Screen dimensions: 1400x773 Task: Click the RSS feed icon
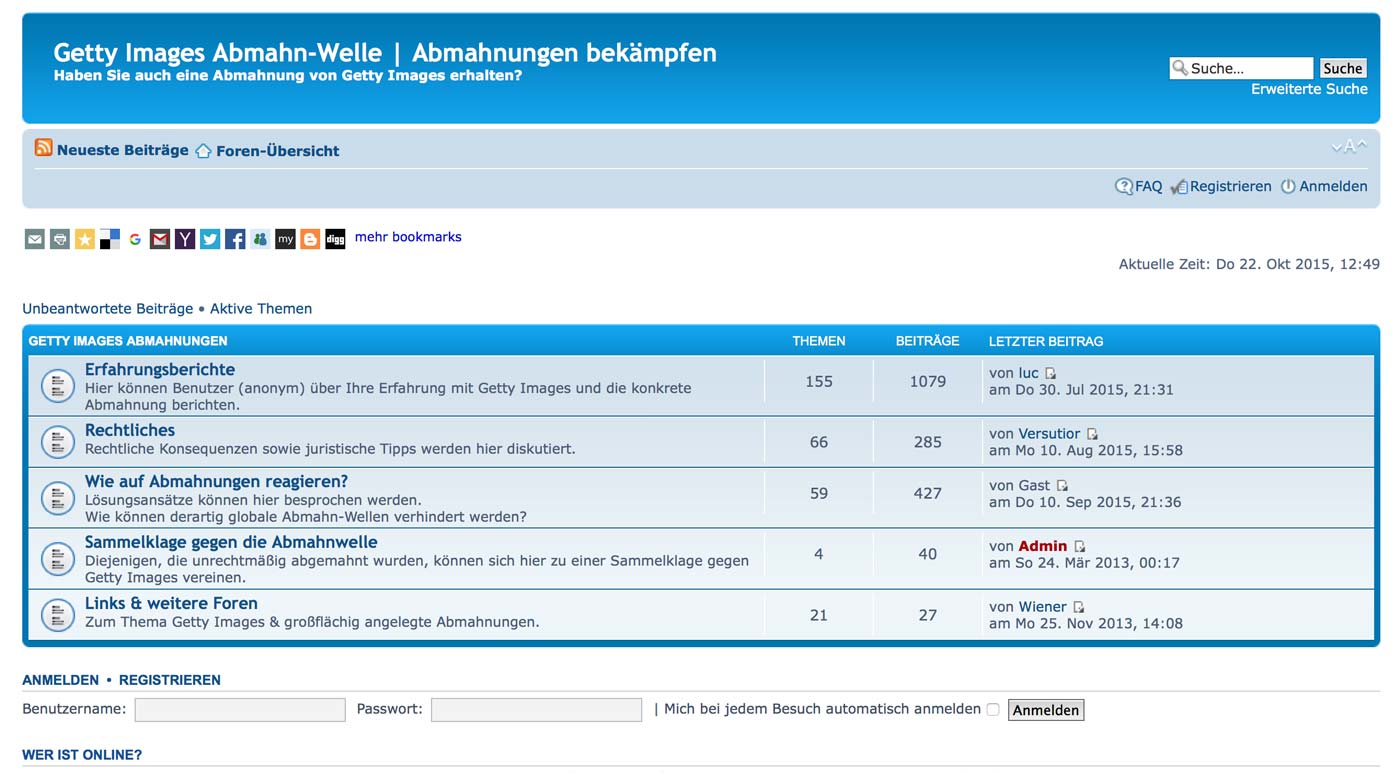pyautogui.click(x=43, y=148)
